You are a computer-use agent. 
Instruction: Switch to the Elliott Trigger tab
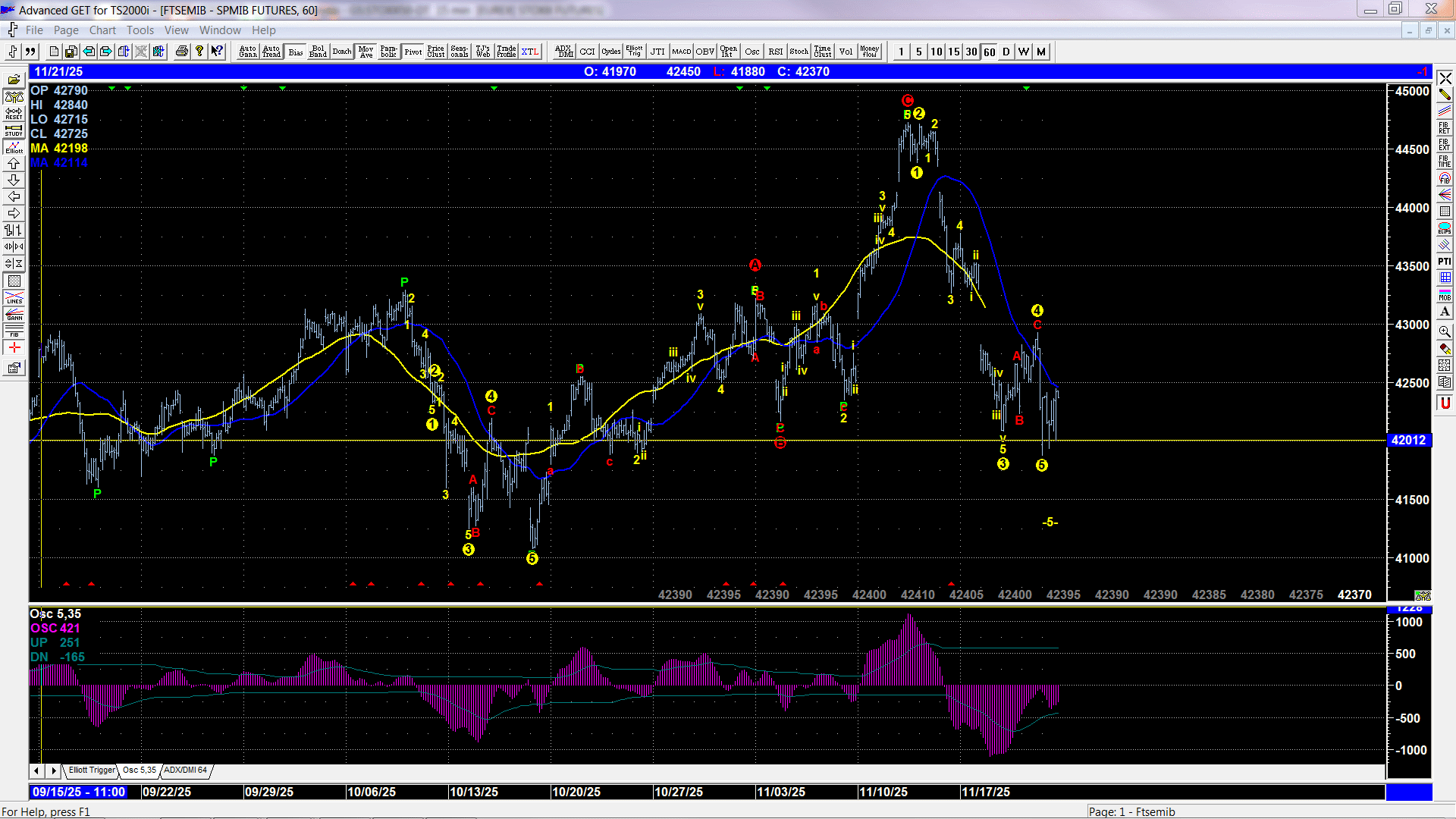pos(92,770)
